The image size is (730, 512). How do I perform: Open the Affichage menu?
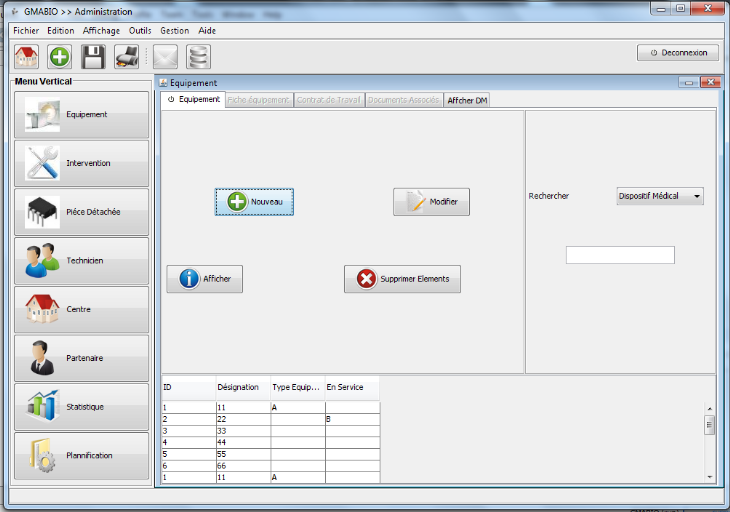pos(101,31)
